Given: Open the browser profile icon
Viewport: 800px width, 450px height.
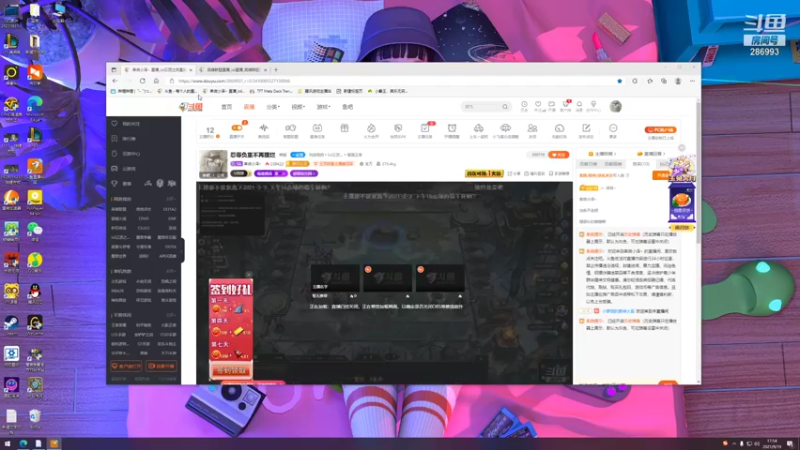Looking at the screenshot, I should (678, 81).
